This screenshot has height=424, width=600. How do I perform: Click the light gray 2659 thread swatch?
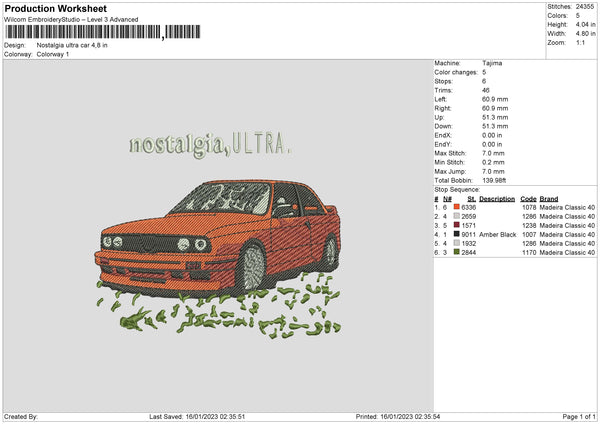click(x=457, y=216)
